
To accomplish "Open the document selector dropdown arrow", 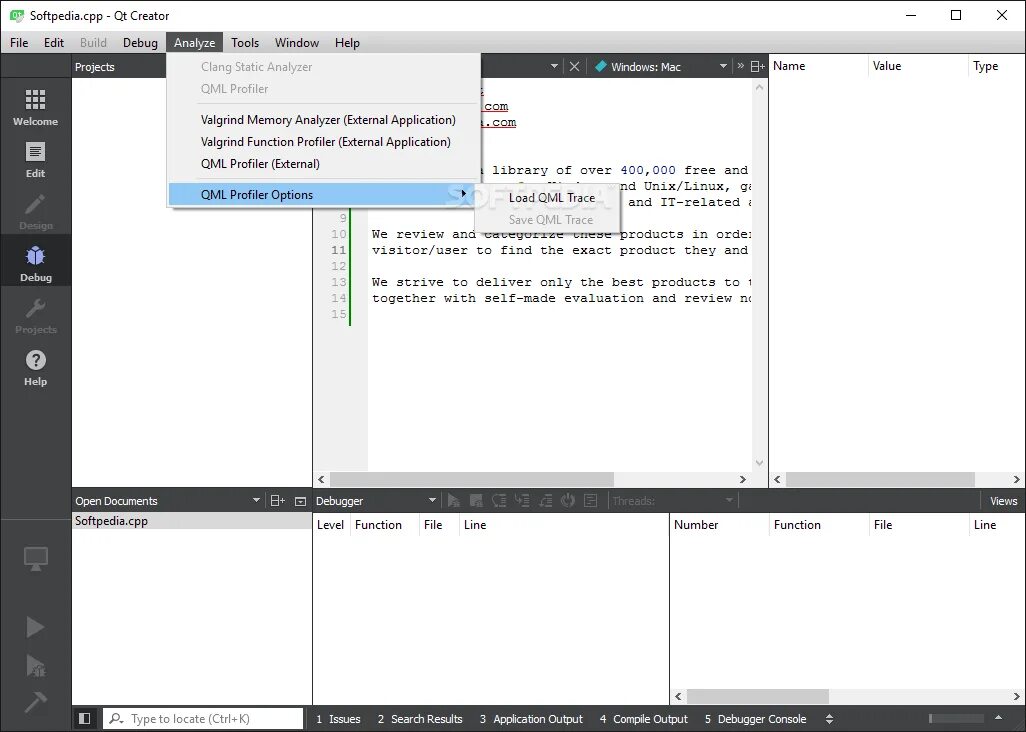I will [554, 67].
